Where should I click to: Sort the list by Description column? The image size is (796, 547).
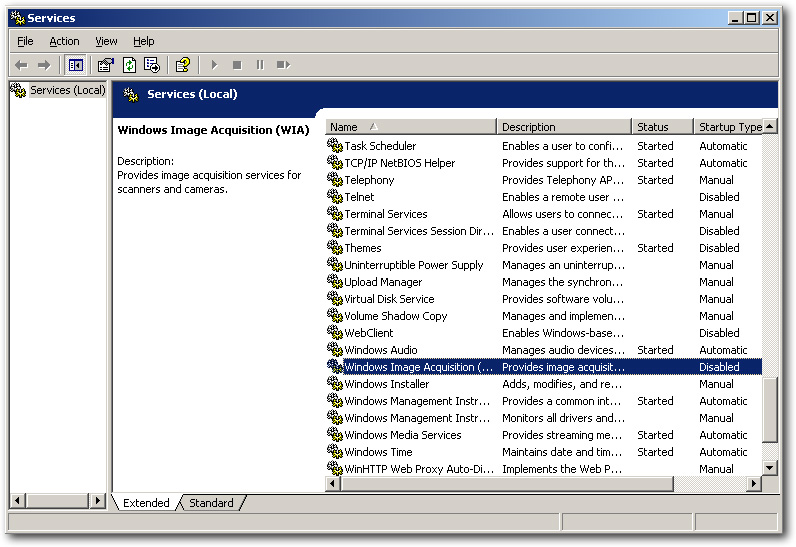click(563, 127)
